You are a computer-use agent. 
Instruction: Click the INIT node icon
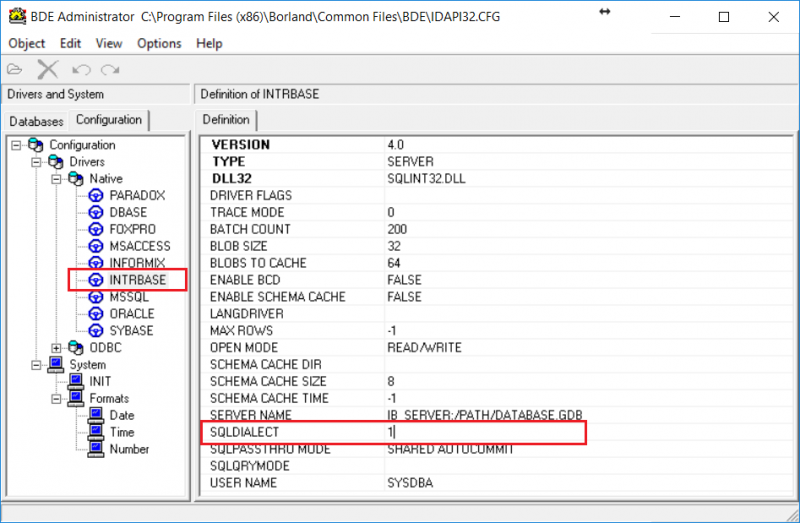76,381
